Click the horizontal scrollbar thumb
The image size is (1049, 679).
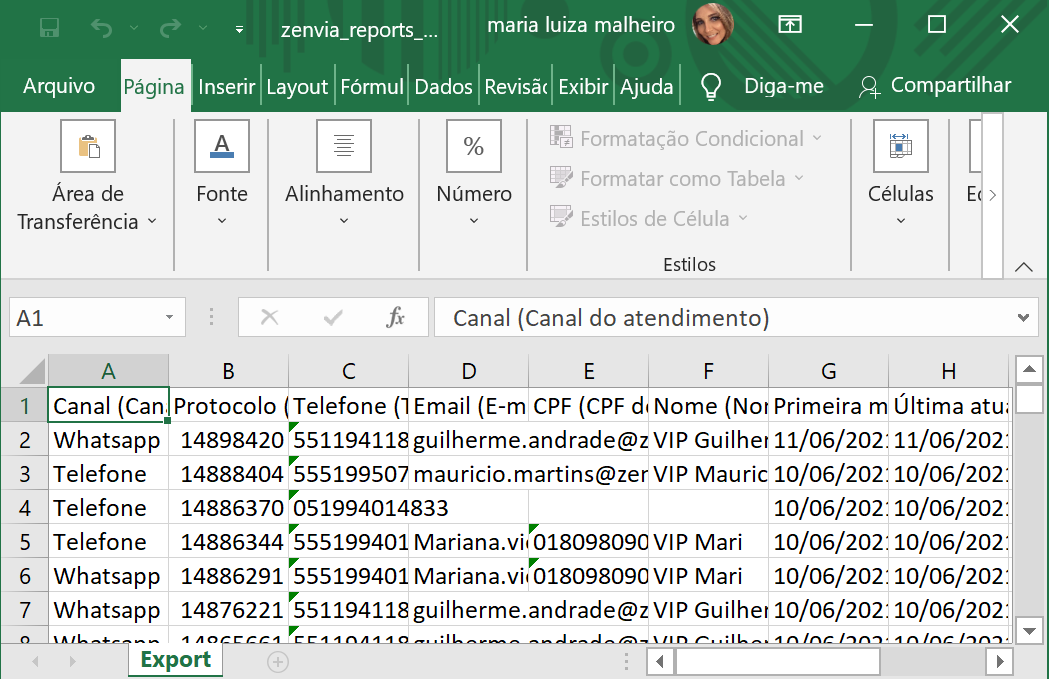pyautogui.click(x=777, y=662)
